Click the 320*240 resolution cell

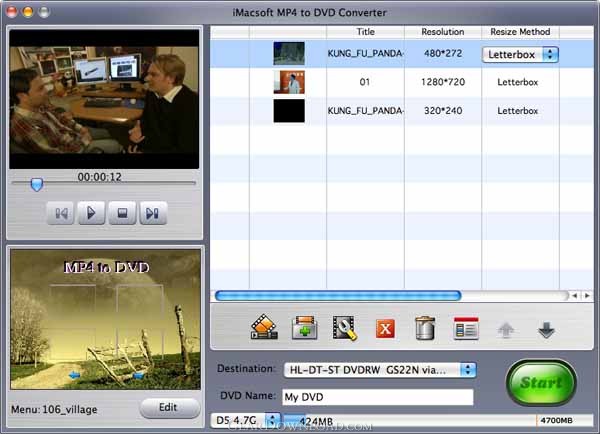click(443, 111)
